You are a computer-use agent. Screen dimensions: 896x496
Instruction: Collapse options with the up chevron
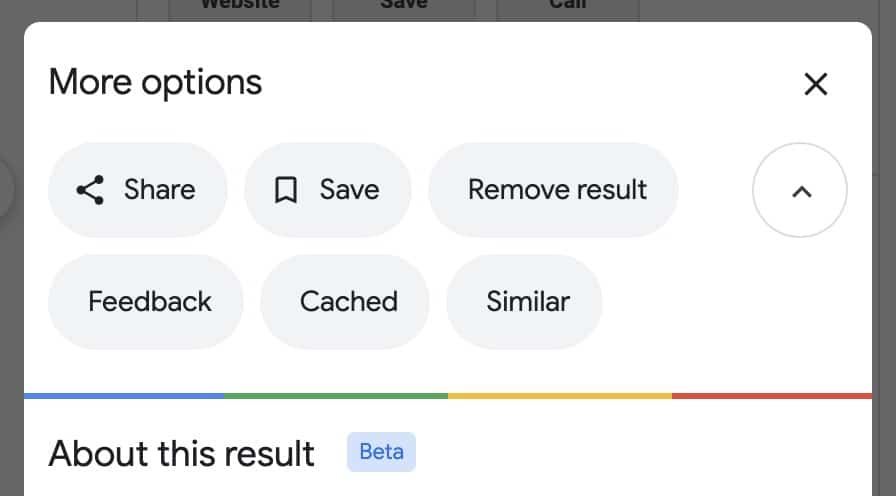800,190
